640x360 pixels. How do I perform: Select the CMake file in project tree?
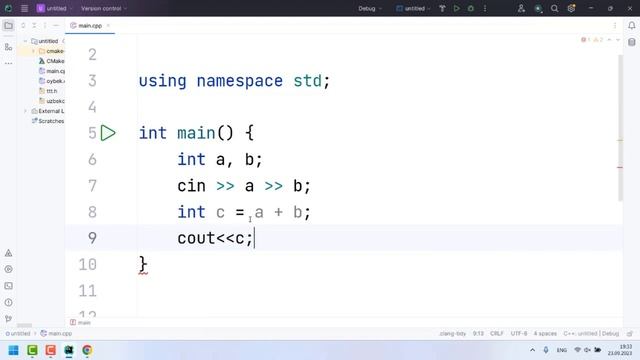51,61
